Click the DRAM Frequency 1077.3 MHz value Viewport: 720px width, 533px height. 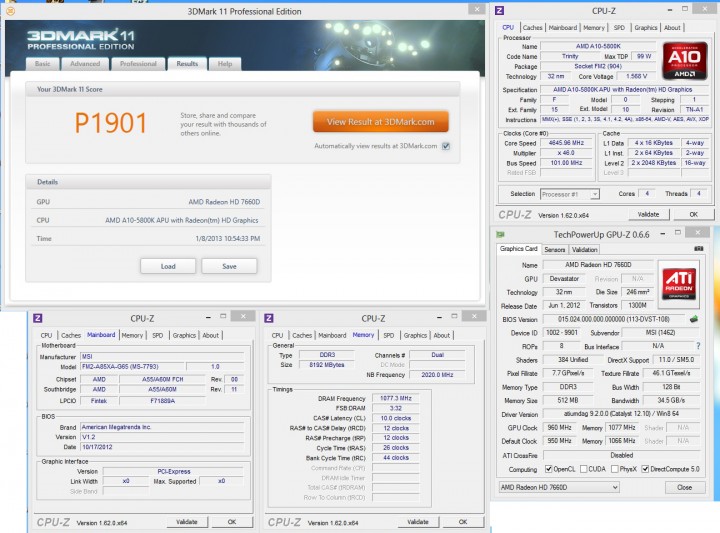396,398
